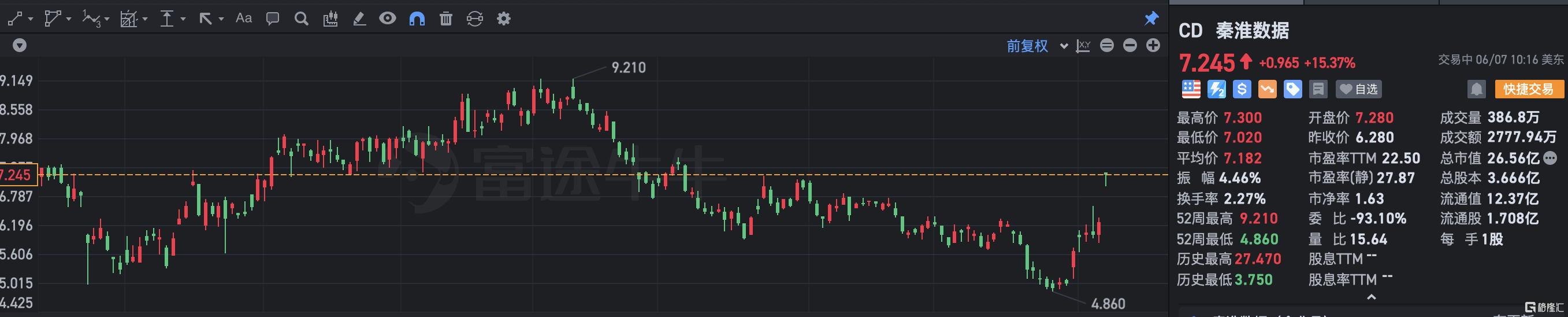Open drawing settings with the gear icon
This screenshot has width=1568, height=317.
503,19
